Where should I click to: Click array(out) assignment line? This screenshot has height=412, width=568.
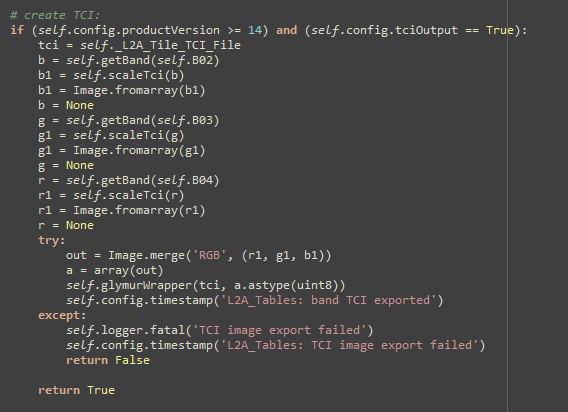pos(115,271)
